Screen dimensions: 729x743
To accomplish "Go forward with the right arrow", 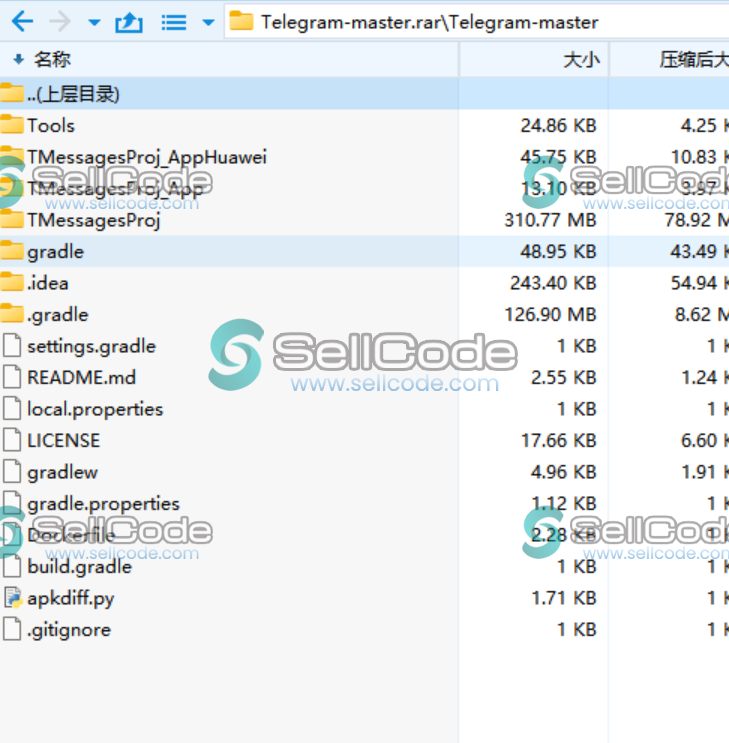I will point(60,22).
